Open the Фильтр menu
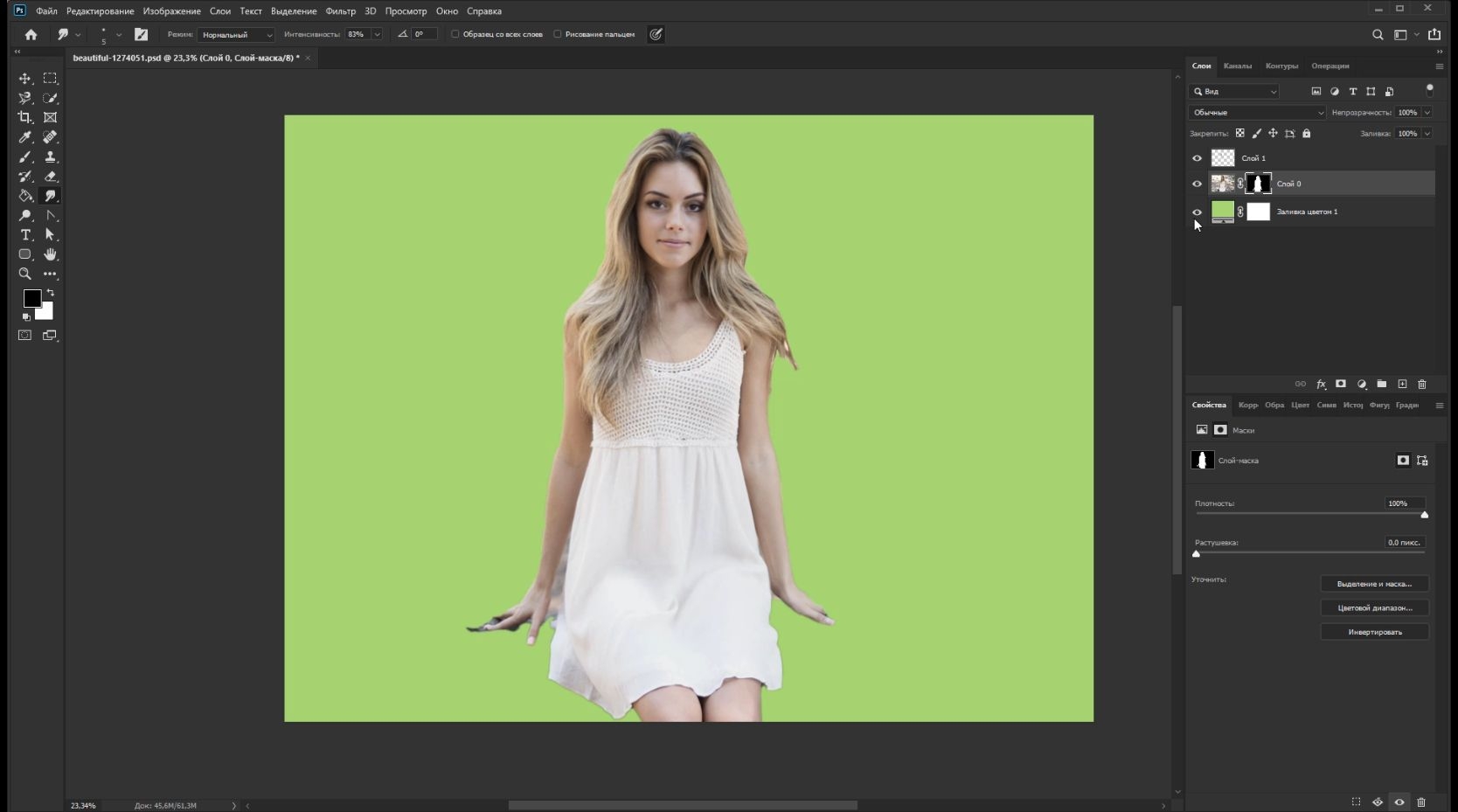This screenshot has width=1458, height=812. (340, 11)
